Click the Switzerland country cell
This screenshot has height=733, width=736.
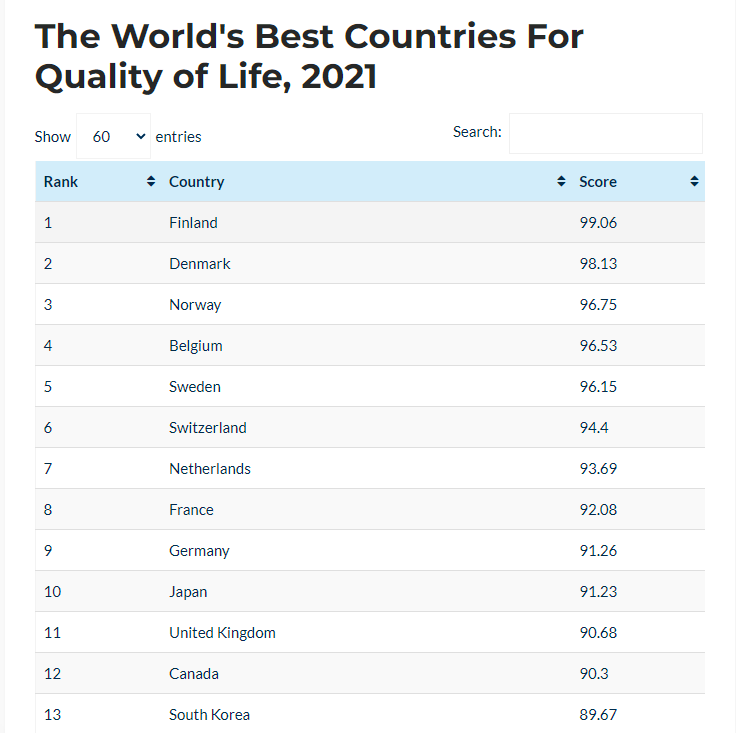pos(208,428)
